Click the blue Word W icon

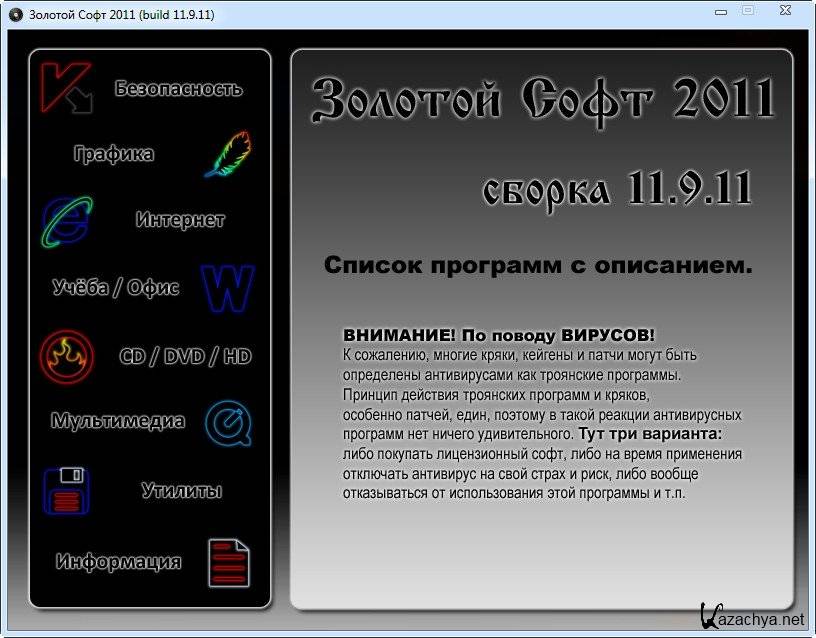[227, 288]
